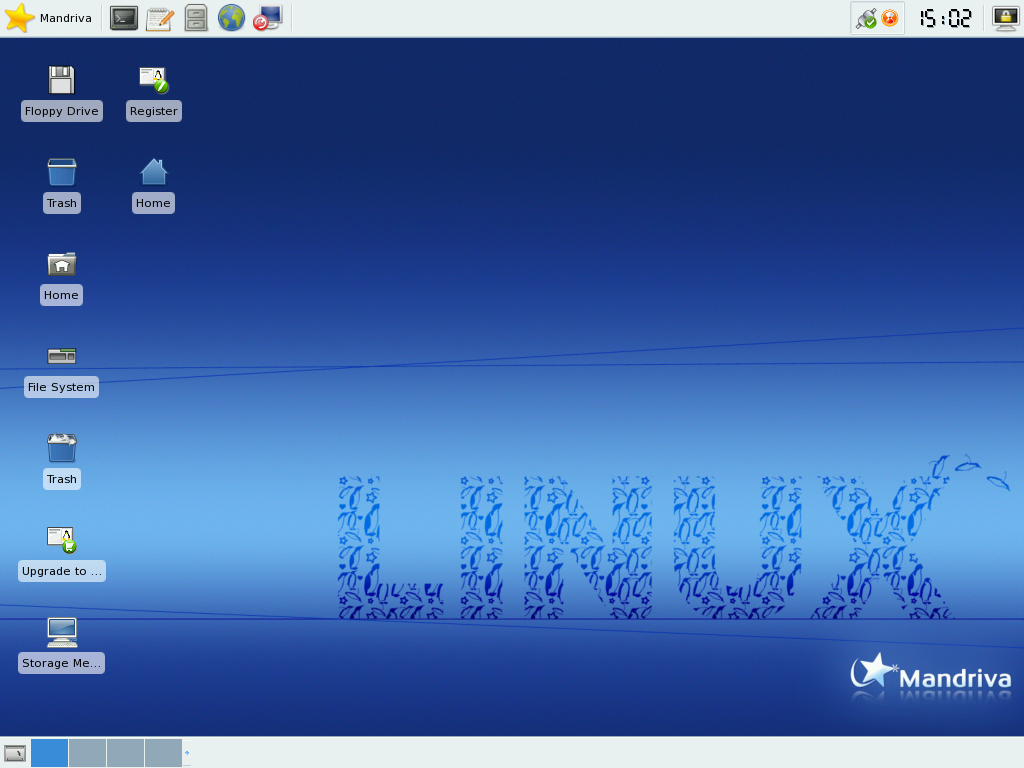Viewport: 1024px width, 768px height.
Task: Open the Mandriva start menu
Action: click(48, 17)
